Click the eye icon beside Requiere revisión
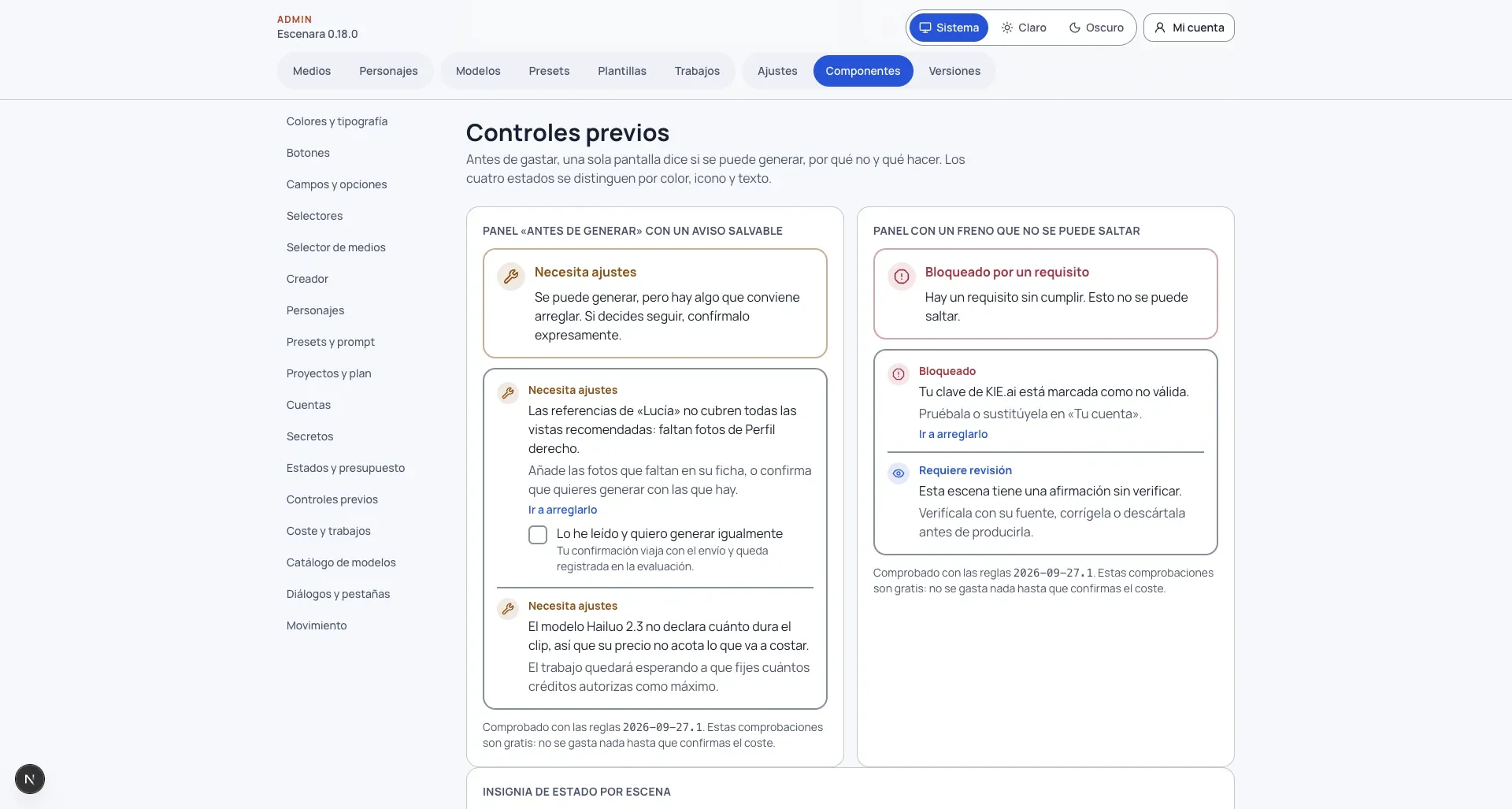This screenshot has height=809, width=1512. point(899,473)
